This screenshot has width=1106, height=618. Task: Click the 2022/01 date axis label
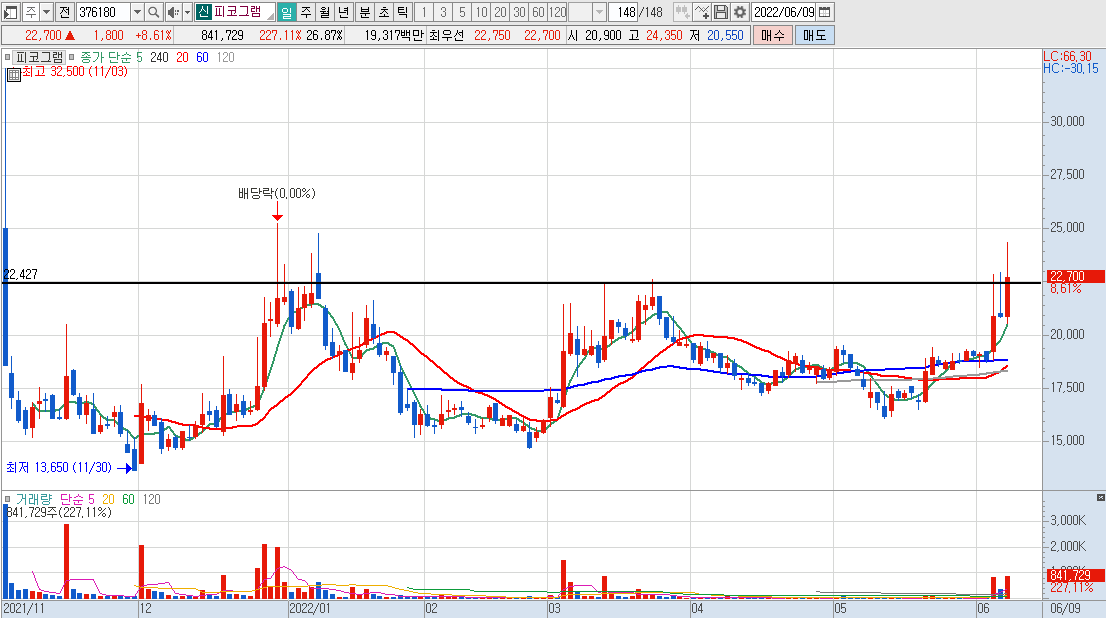[x=310, y=608]
